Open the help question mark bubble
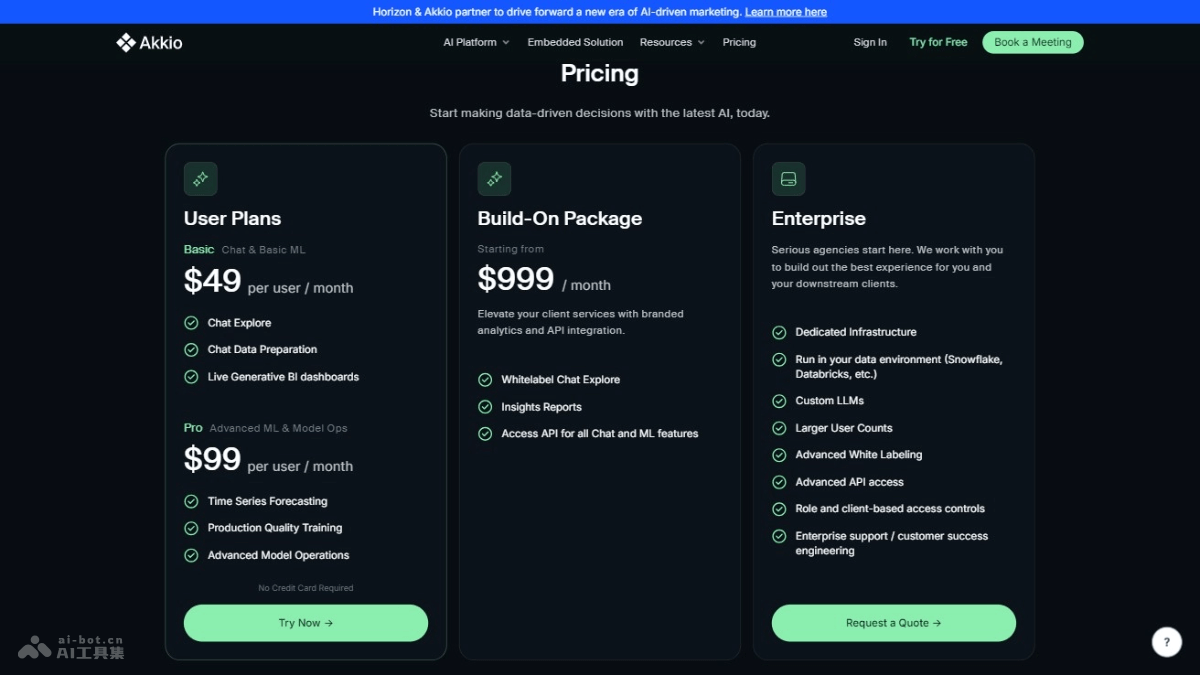The height and width of the screenshot is (675, 1200). tap(1166, 642)
